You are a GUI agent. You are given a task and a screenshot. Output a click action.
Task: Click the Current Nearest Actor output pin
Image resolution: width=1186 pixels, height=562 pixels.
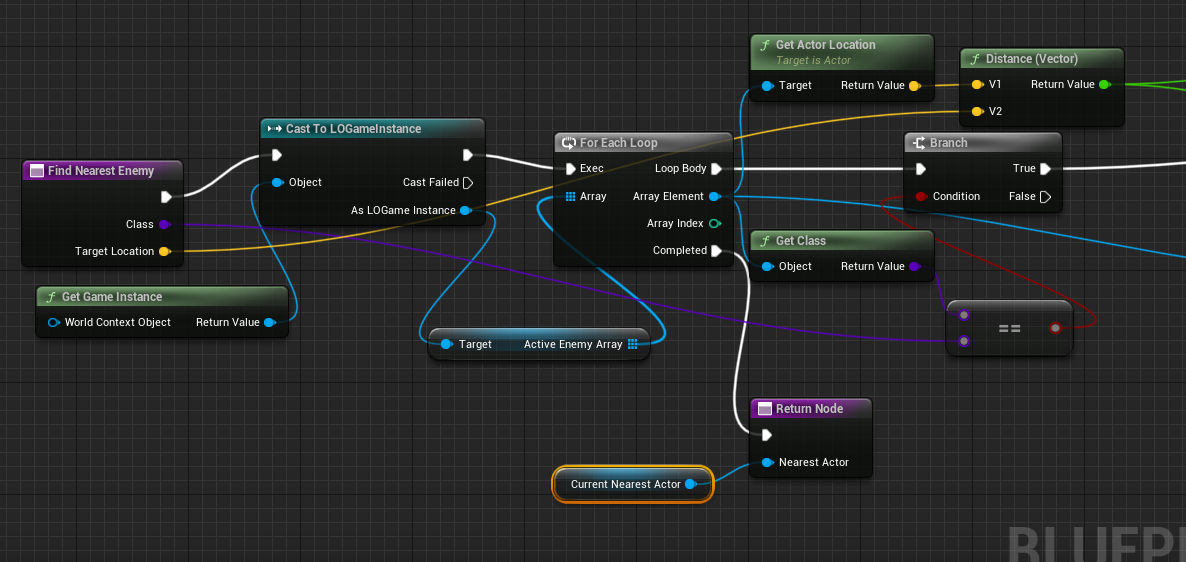[690, 484]
